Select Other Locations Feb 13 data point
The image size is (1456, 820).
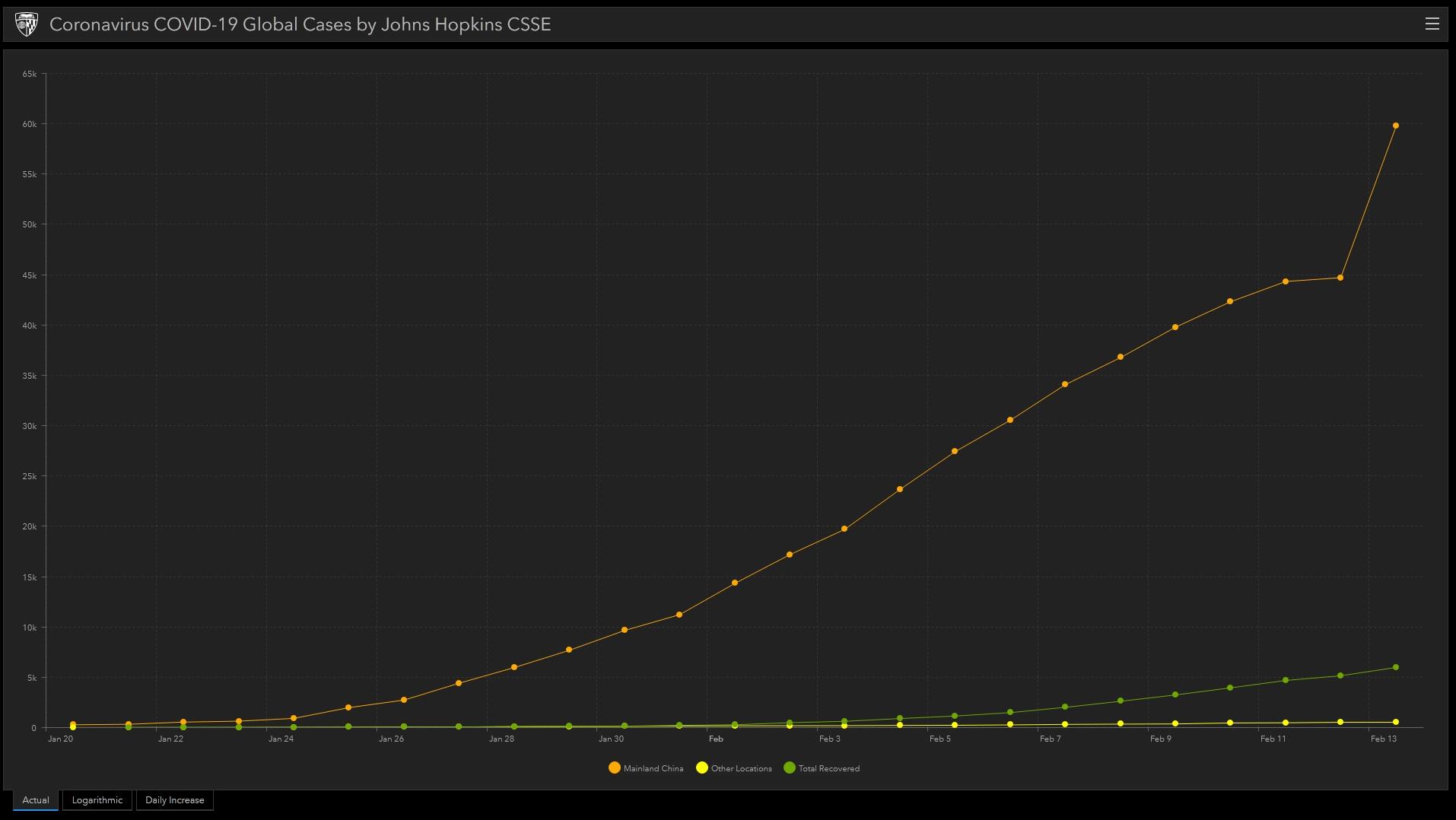pyautogui.click(x=1395, y=722)
